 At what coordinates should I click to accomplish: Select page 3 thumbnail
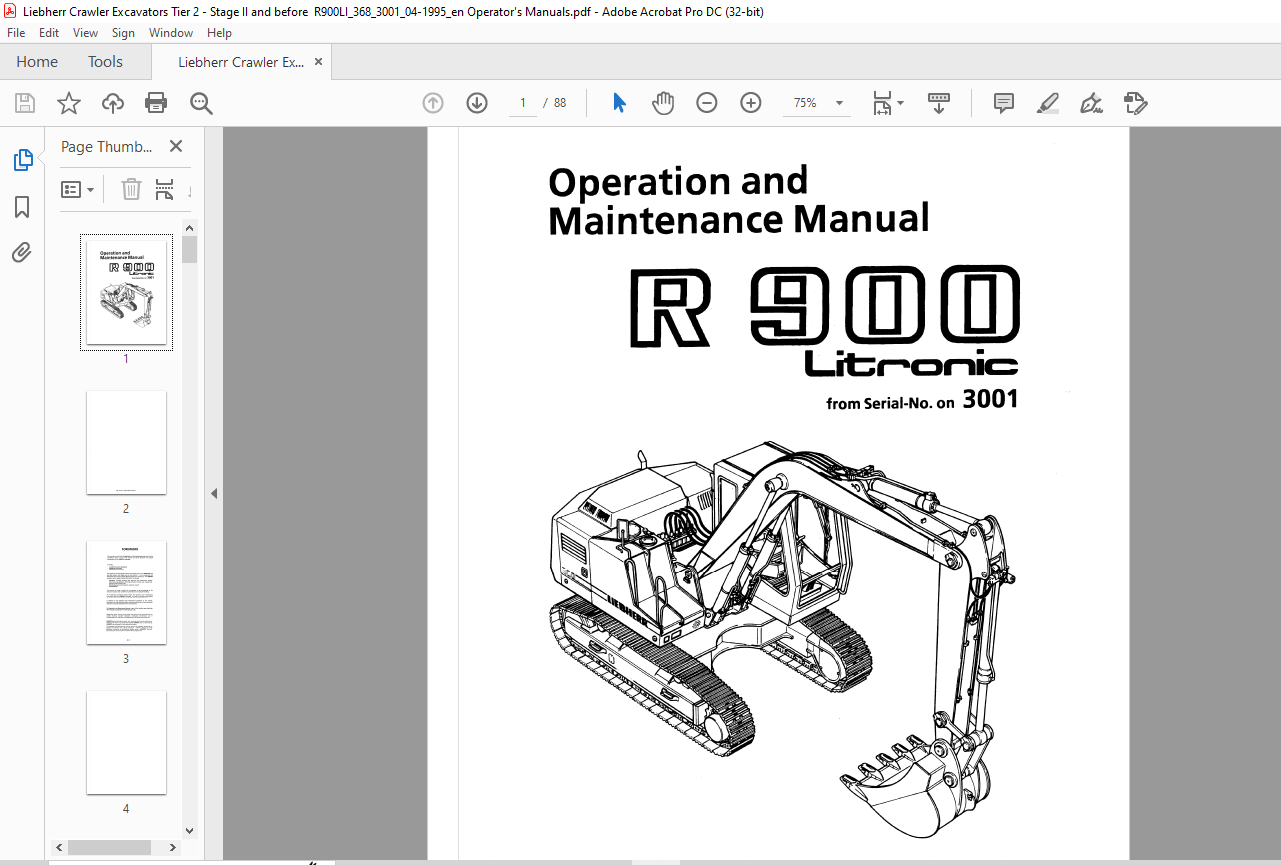click(126, 592)
